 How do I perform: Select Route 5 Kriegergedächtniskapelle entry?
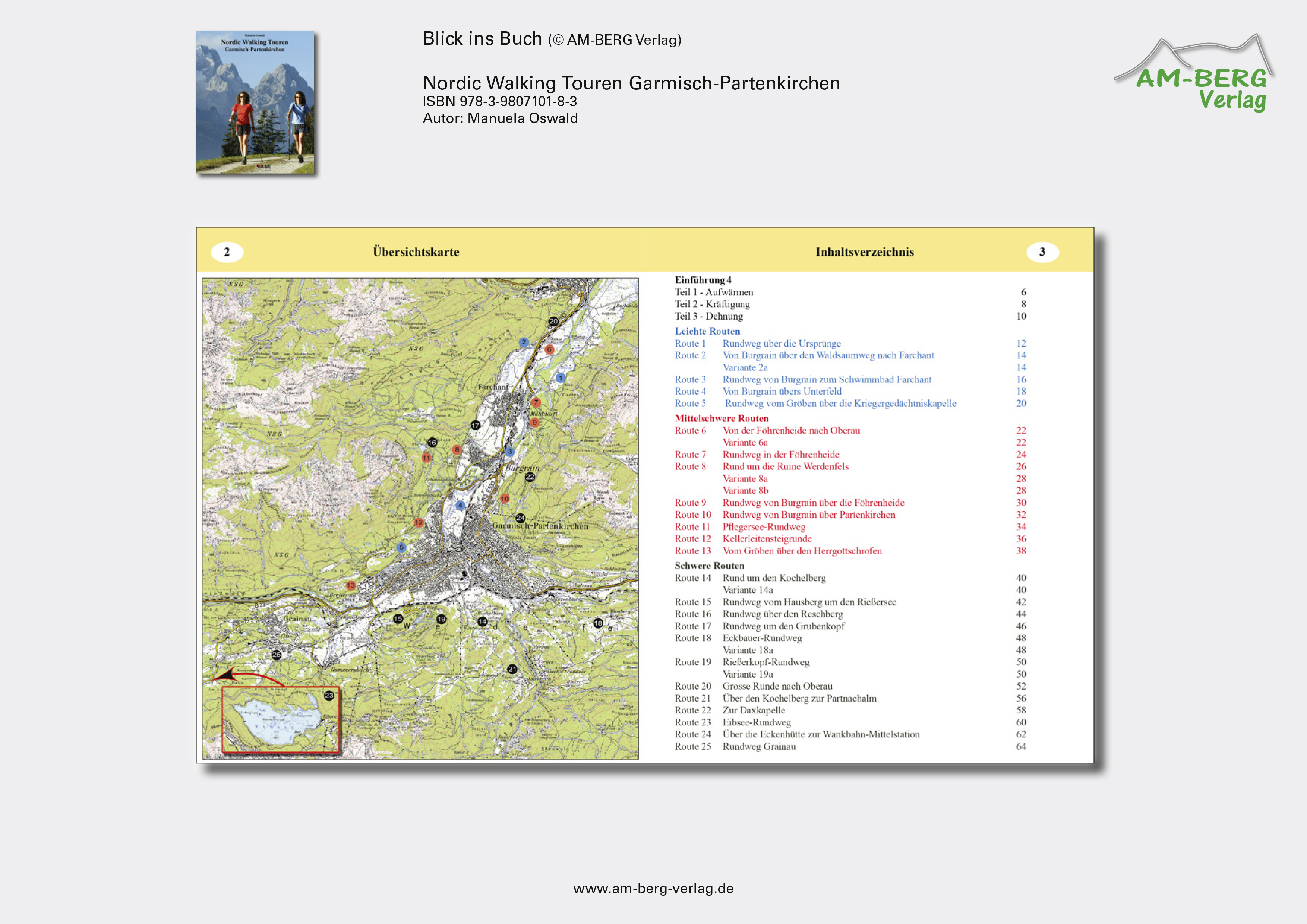(850, 404)
